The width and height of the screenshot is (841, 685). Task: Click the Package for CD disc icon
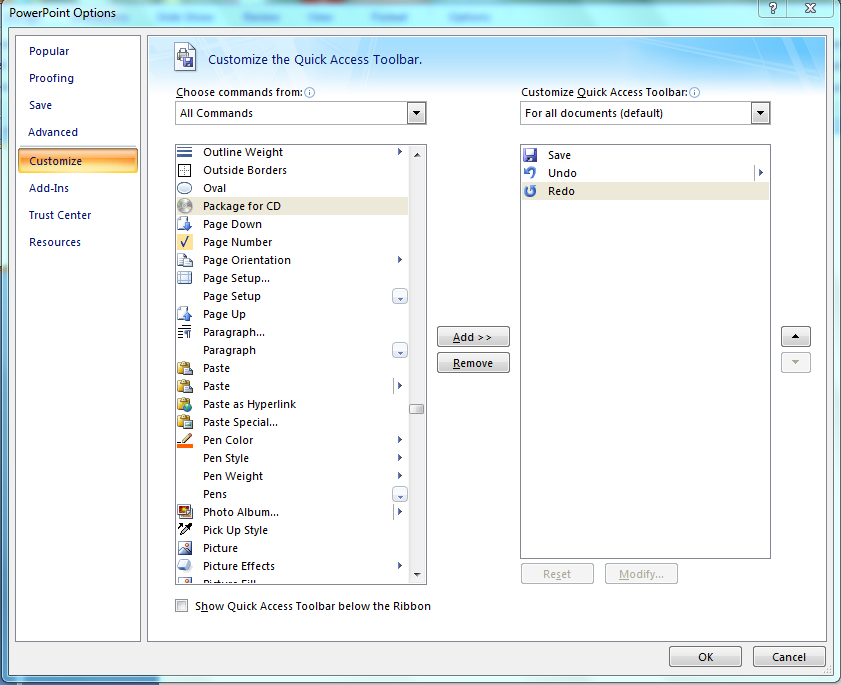point(185,206)
